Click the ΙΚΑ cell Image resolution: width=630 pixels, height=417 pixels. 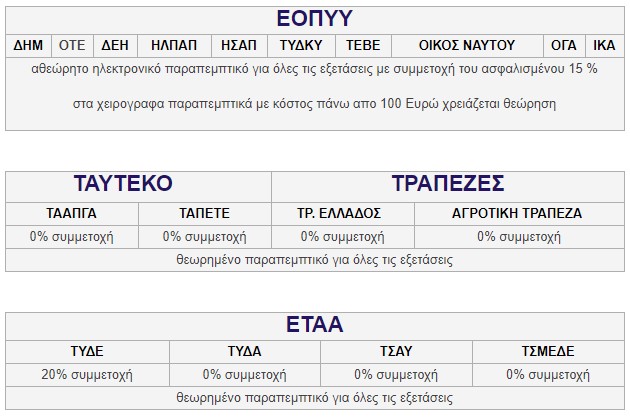(604, 45)
